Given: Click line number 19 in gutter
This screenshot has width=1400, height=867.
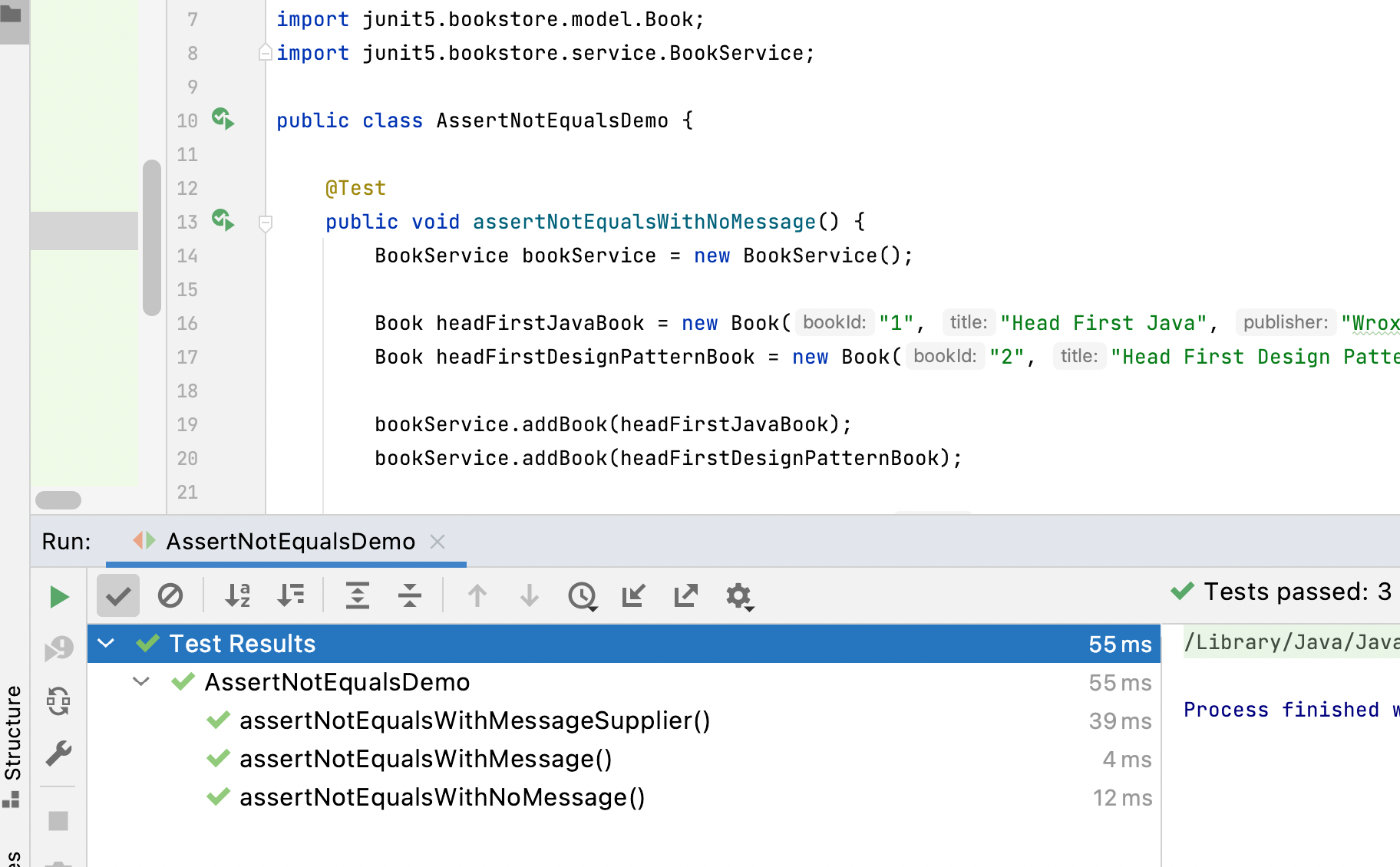Looking at the screenshot, I should click(x=187, y=424).
